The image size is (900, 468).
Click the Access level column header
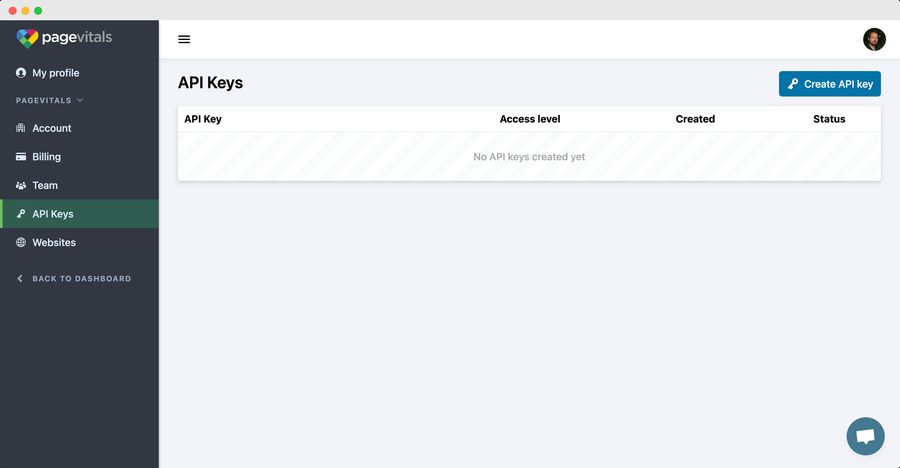(x=529, y=119)
